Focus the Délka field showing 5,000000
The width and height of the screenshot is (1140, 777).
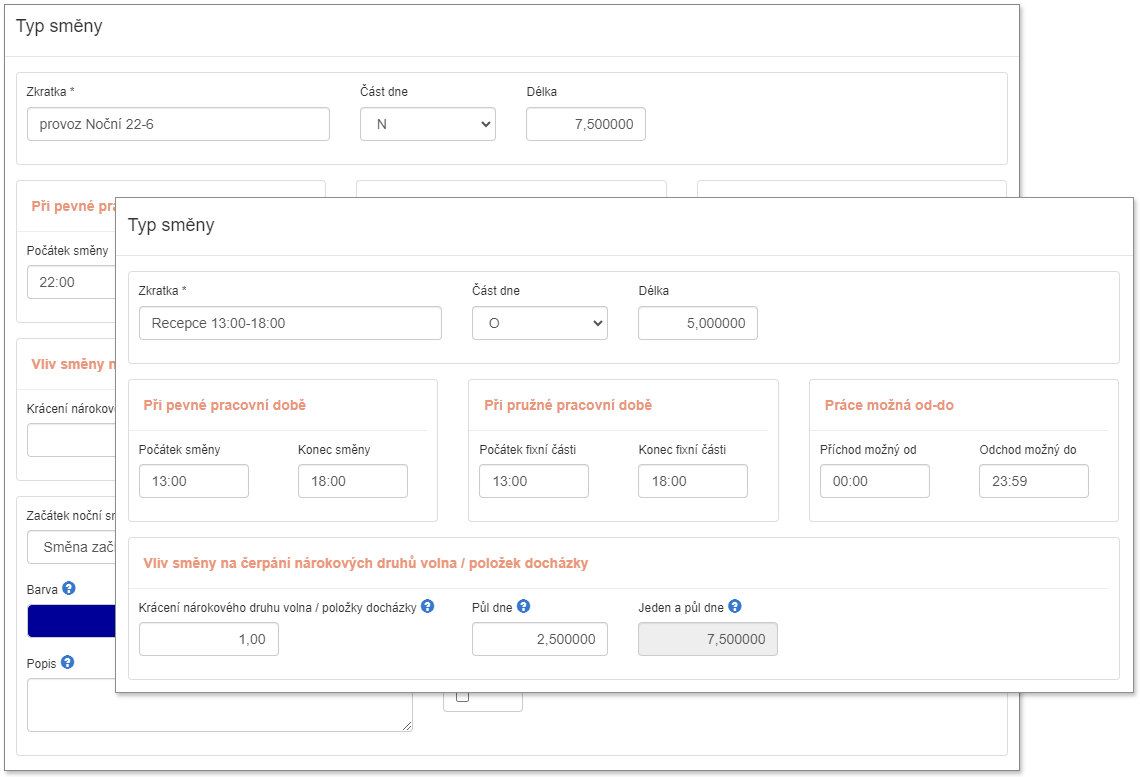697,323
